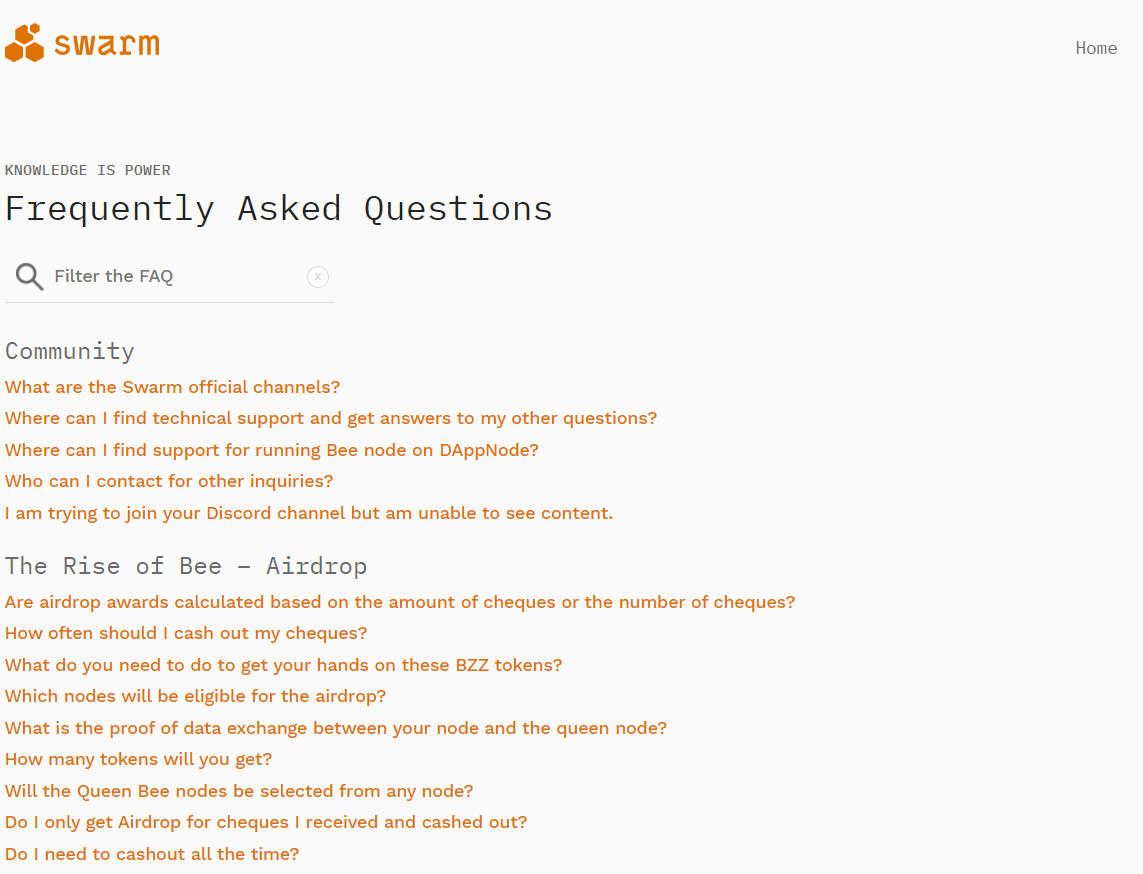Click "Do I need to cashout all the time?"
Image resolution: width=1143 pixels, height=874 pixels.
(x=152, y=854)
